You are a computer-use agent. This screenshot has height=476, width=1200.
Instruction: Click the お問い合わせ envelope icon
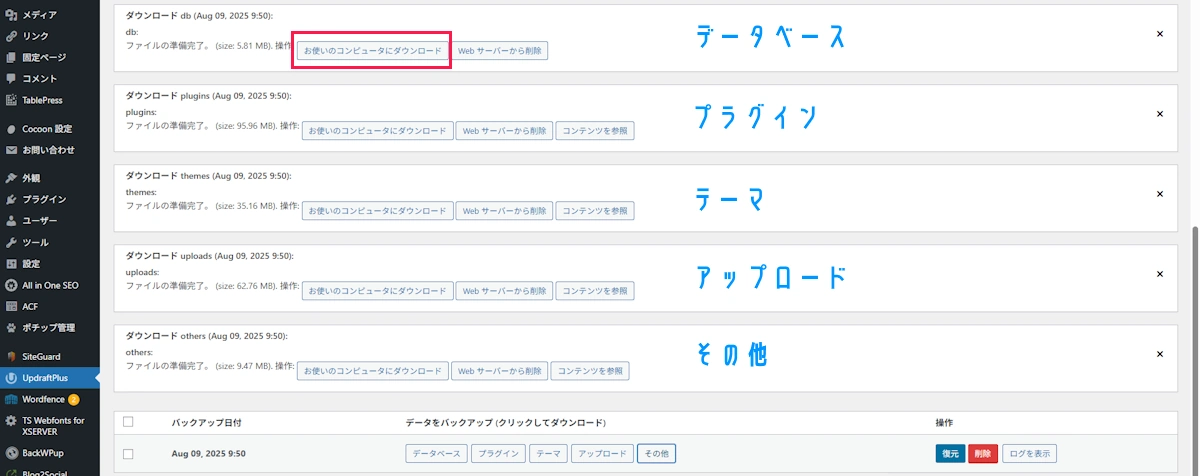point(11,150)
